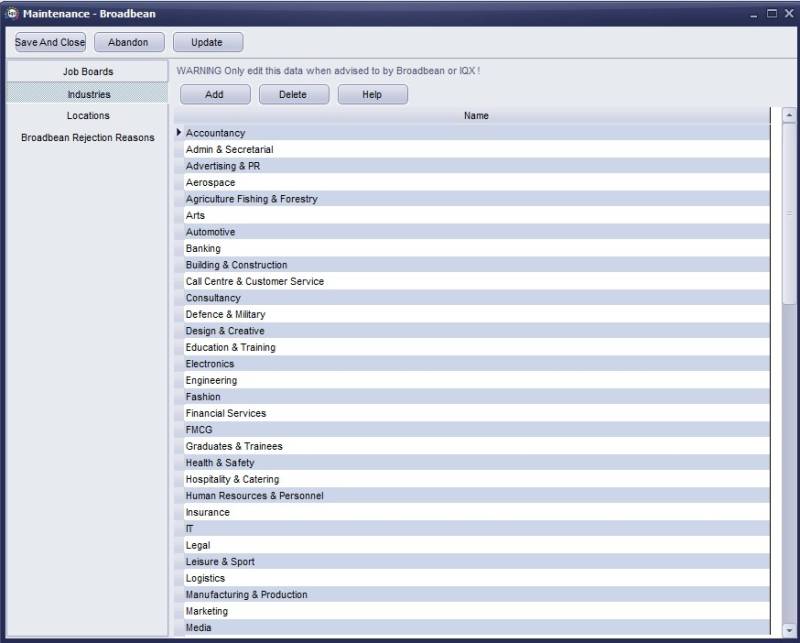Select the Media row
Screen dimensions: 800x643
tap(477, 628)
